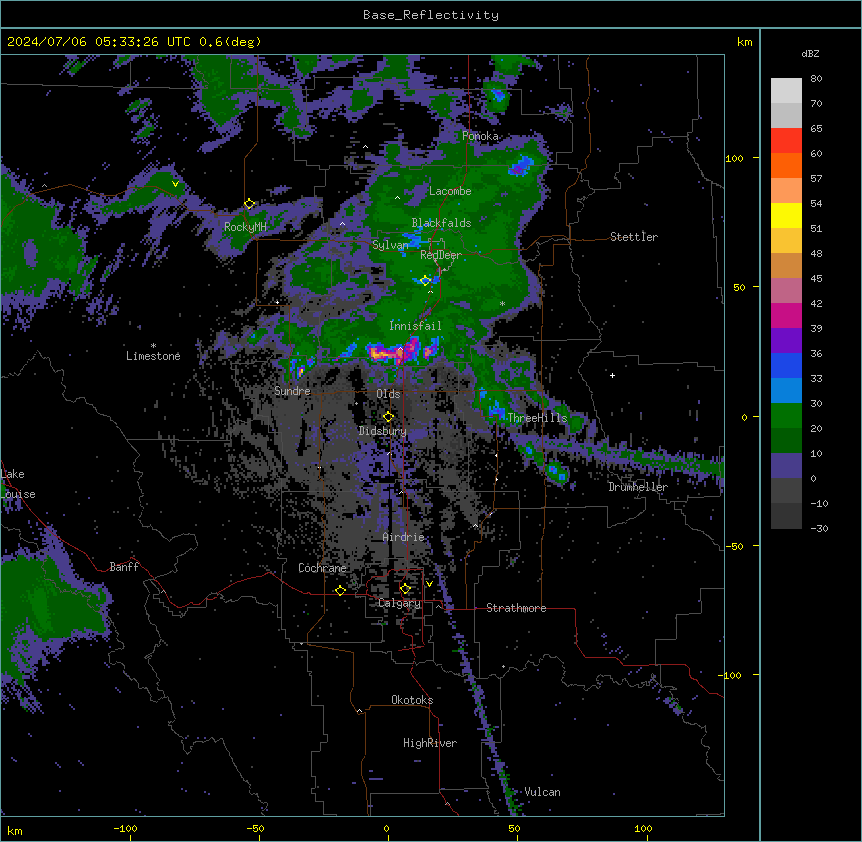The height and width of the screenshot is (842, 862).
Task: Click the Sylvan label
Action: point(390,245)
